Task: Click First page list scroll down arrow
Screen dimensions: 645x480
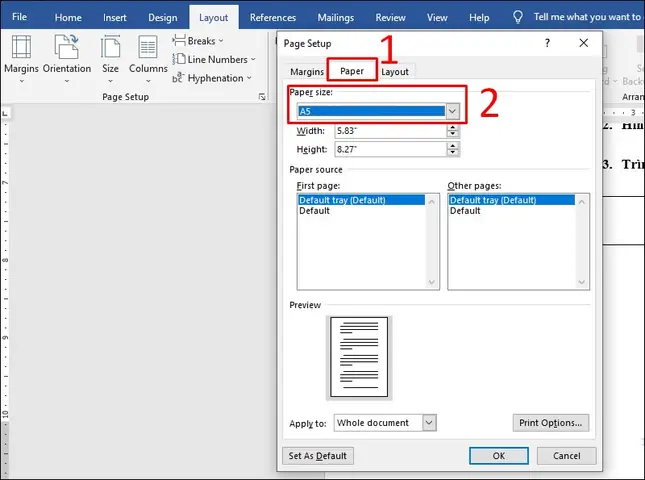Action: (432, 282)
